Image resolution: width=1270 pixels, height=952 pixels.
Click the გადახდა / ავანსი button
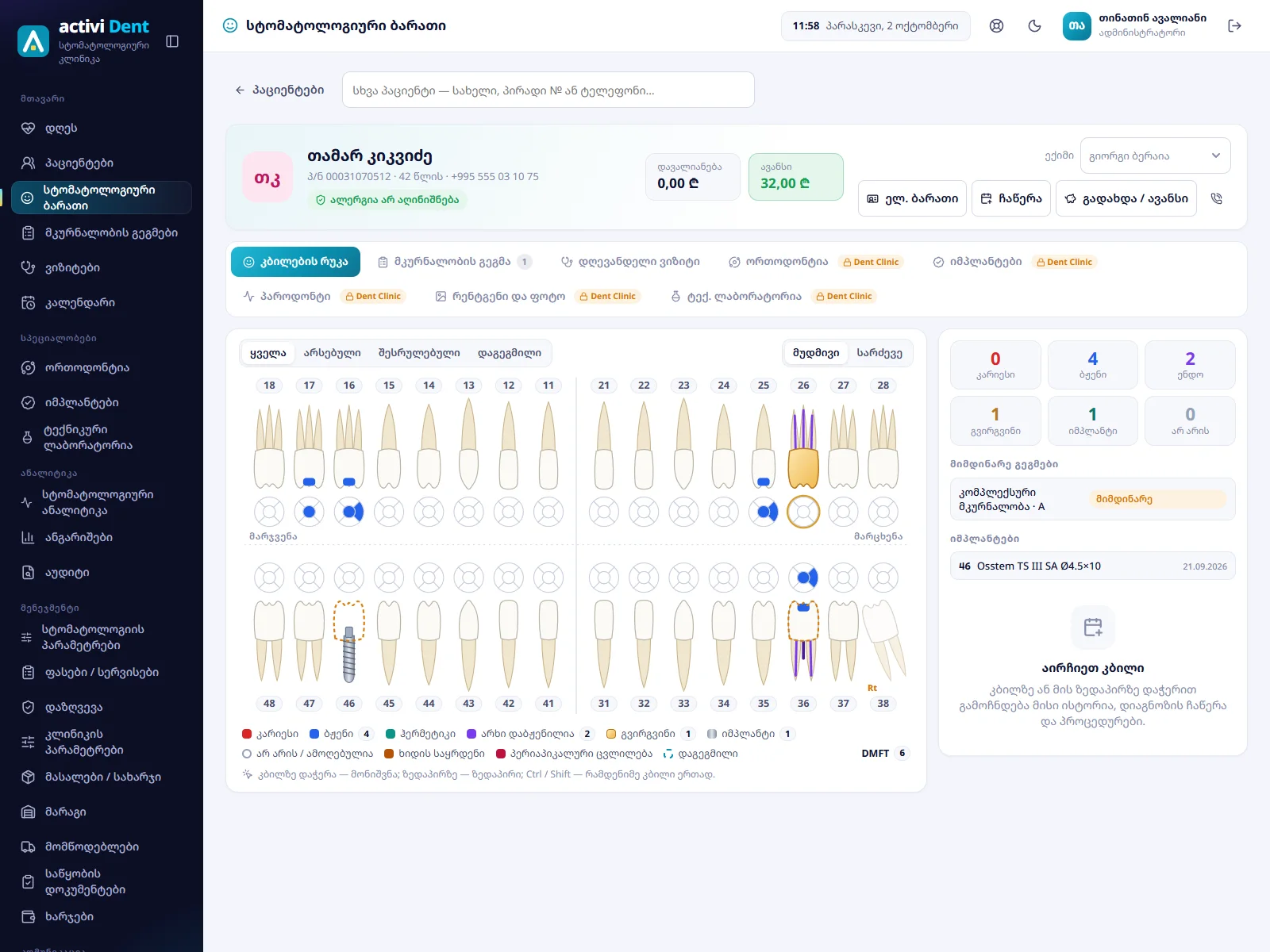coord(1127,198)
